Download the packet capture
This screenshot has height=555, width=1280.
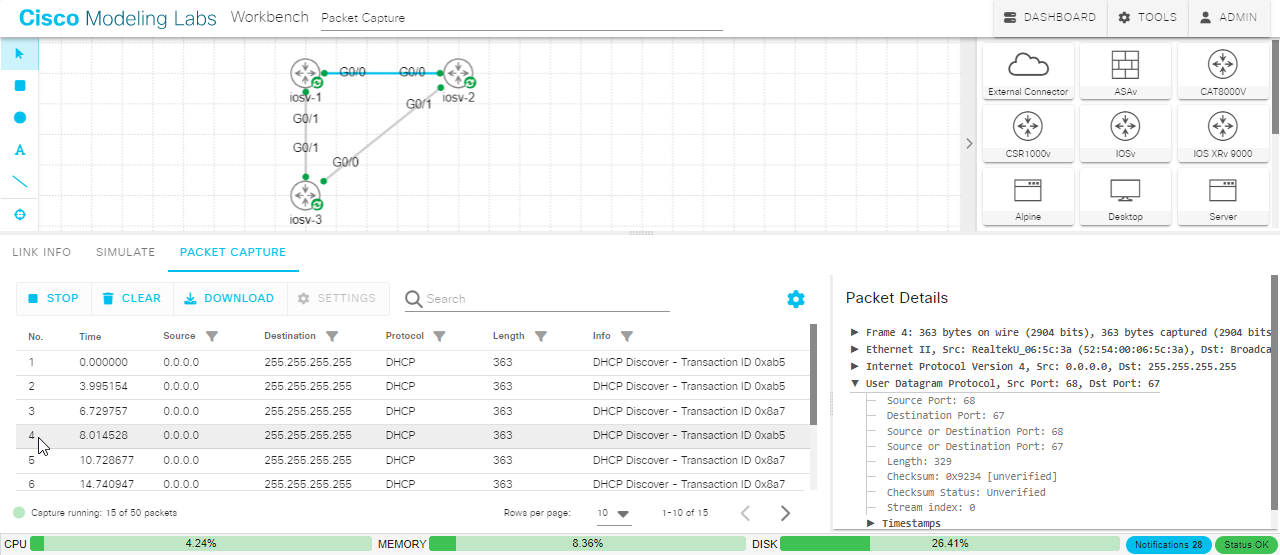(230, 298)
